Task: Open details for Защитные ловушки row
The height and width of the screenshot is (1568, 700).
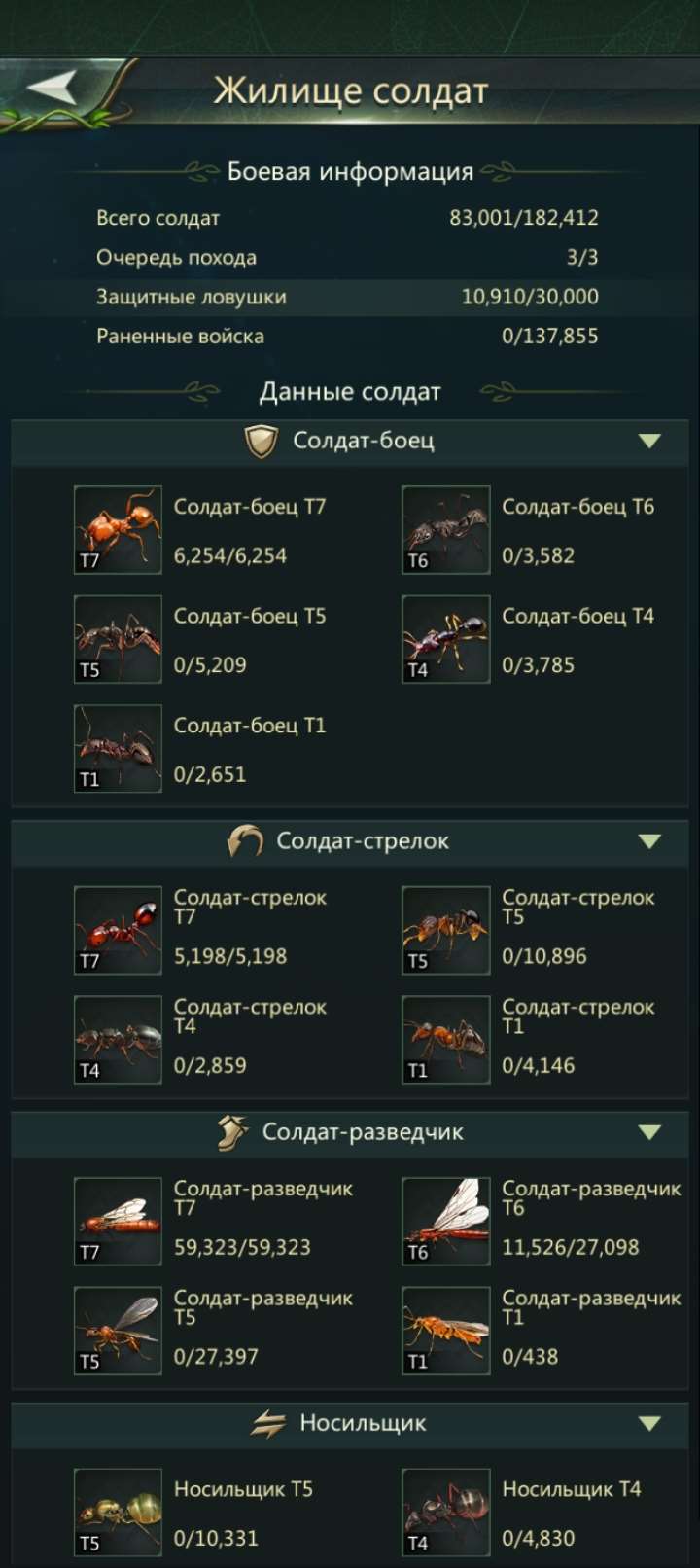Action: (350, 297)
